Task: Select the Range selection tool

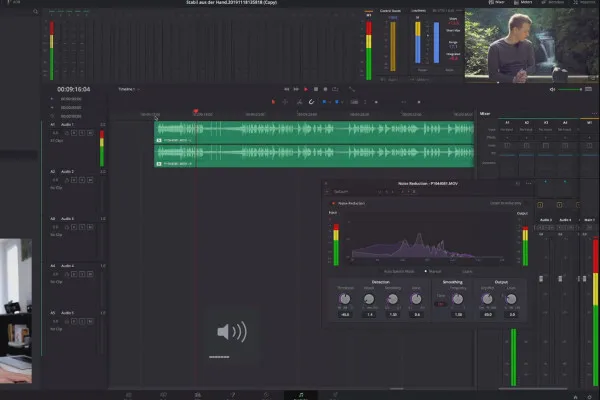Action: [x=285, y=102]
